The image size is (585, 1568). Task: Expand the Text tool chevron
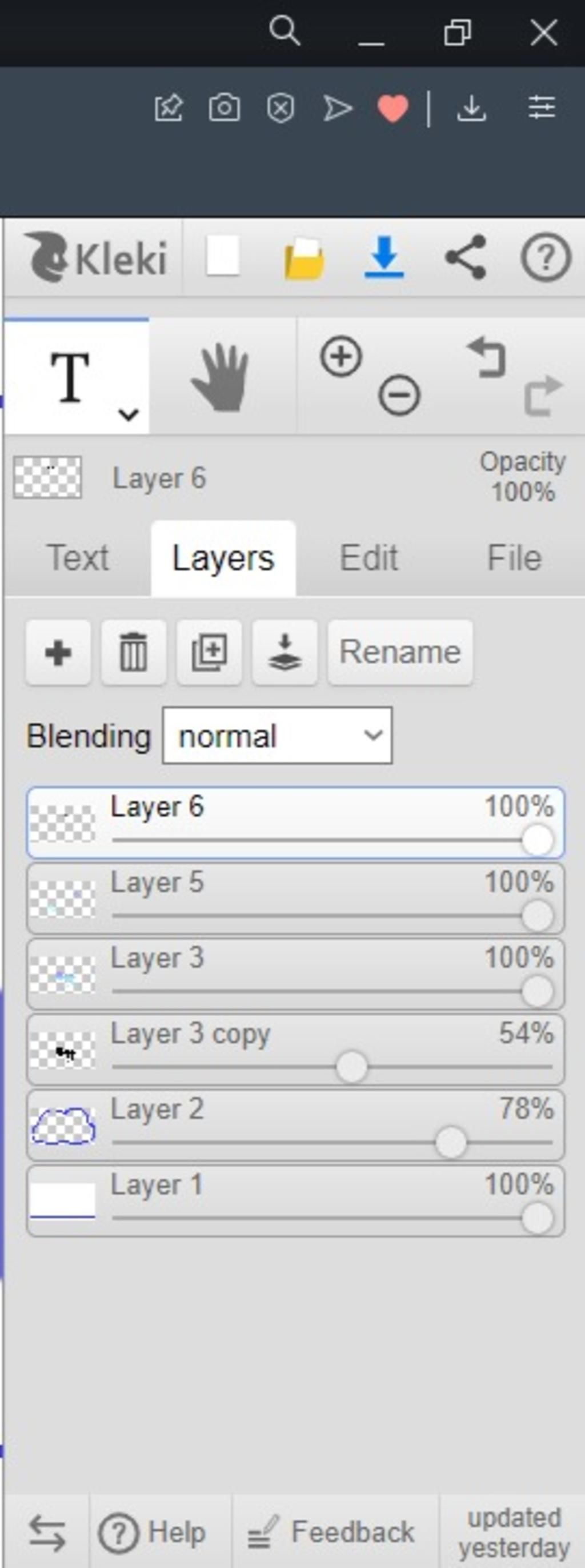point(129,415)
